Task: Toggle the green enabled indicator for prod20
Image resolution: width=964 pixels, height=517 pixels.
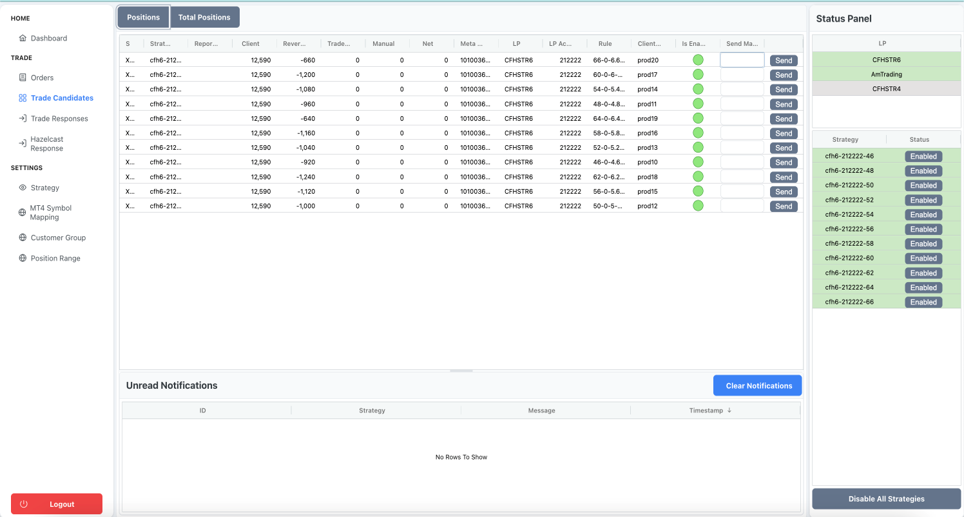Action: tap(698, 60)
